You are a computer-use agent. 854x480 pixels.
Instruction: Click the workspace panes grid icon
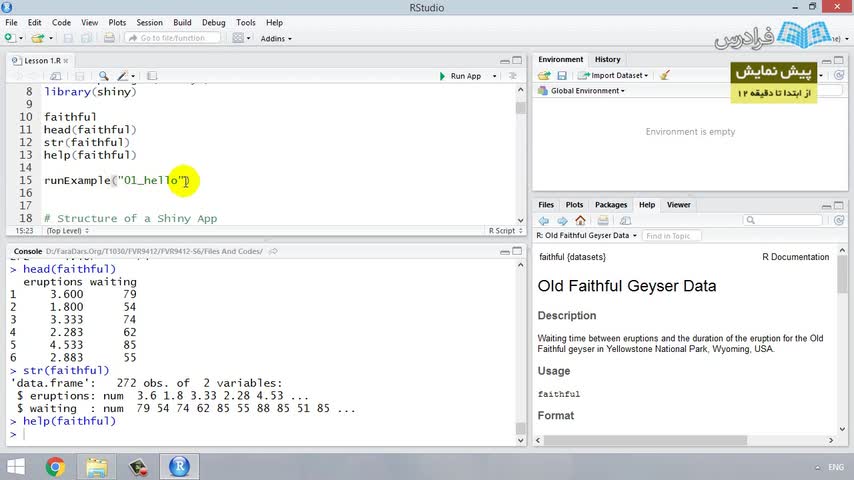(238, 38)
